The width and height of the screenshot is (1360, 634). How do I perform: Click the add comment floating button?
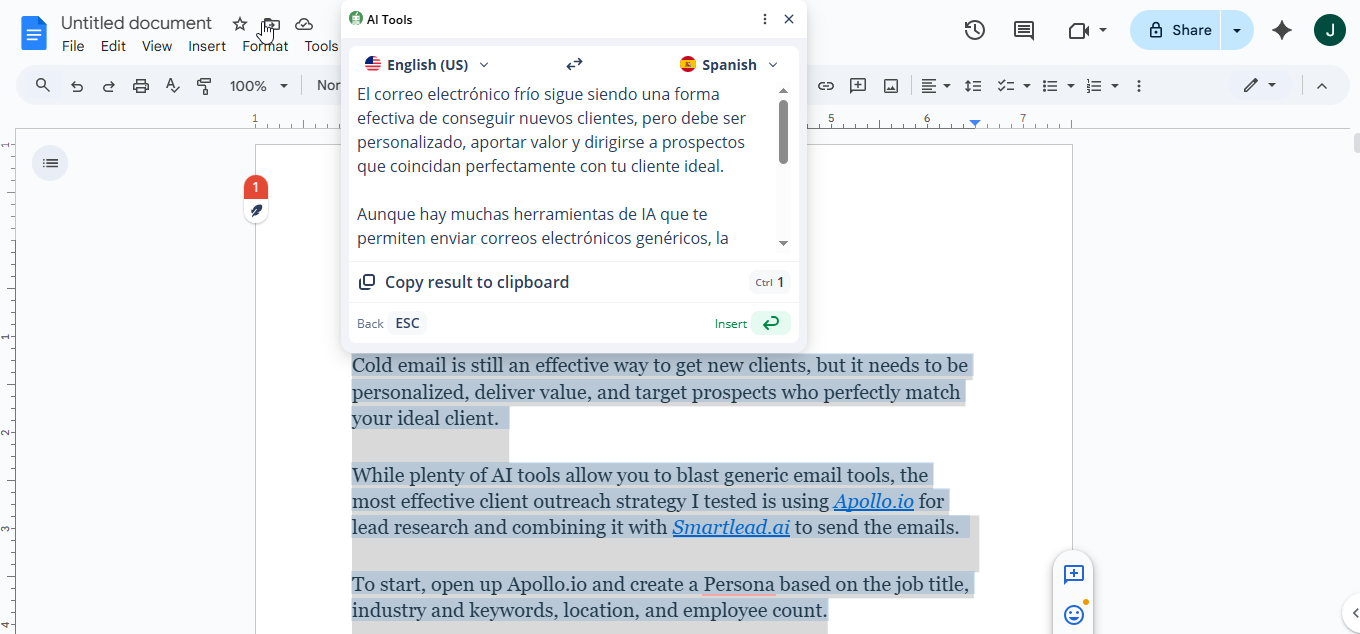click(x=1074, y=574)
